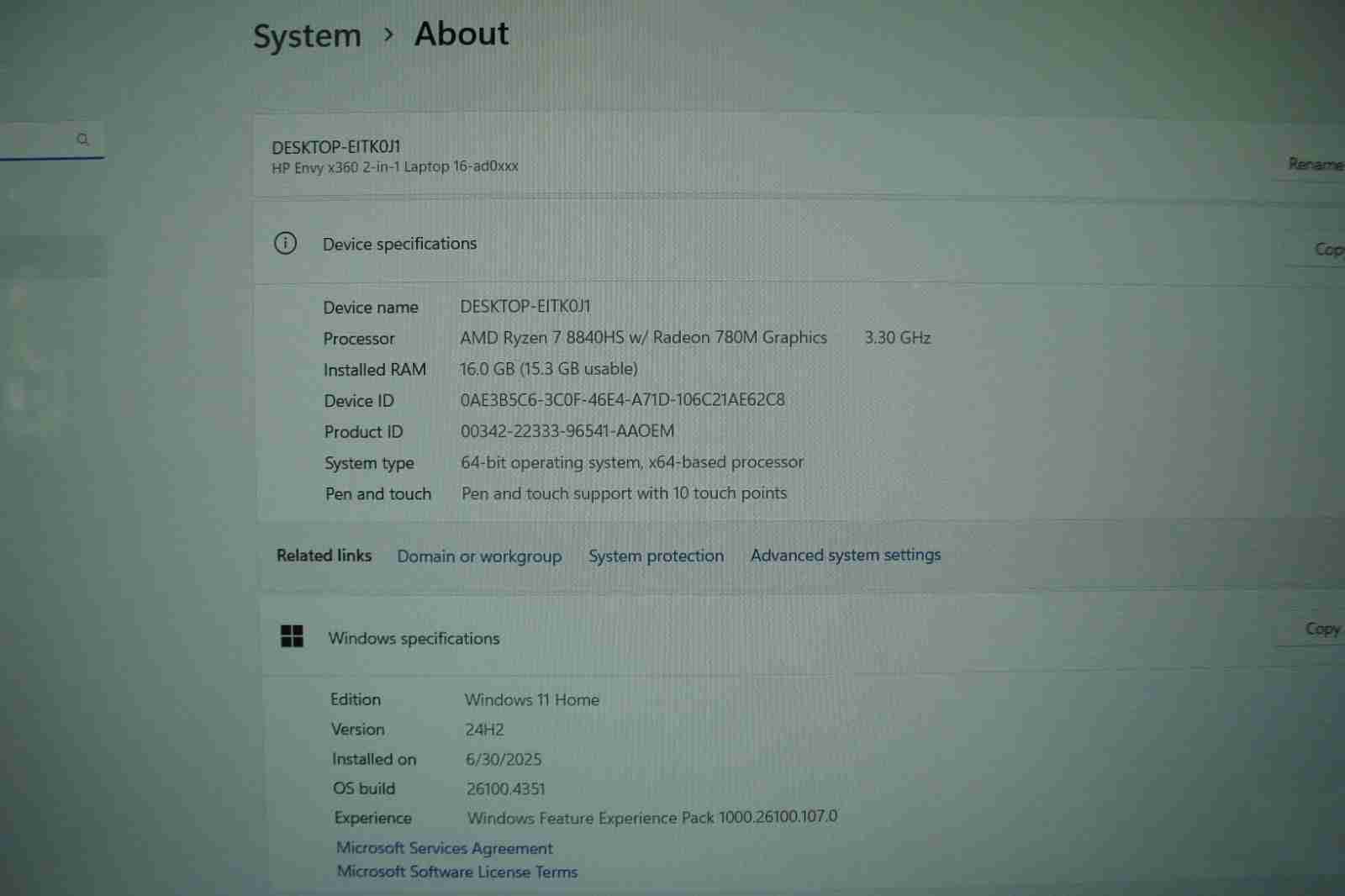Click the Product ID value

click(x=567, y=431)
